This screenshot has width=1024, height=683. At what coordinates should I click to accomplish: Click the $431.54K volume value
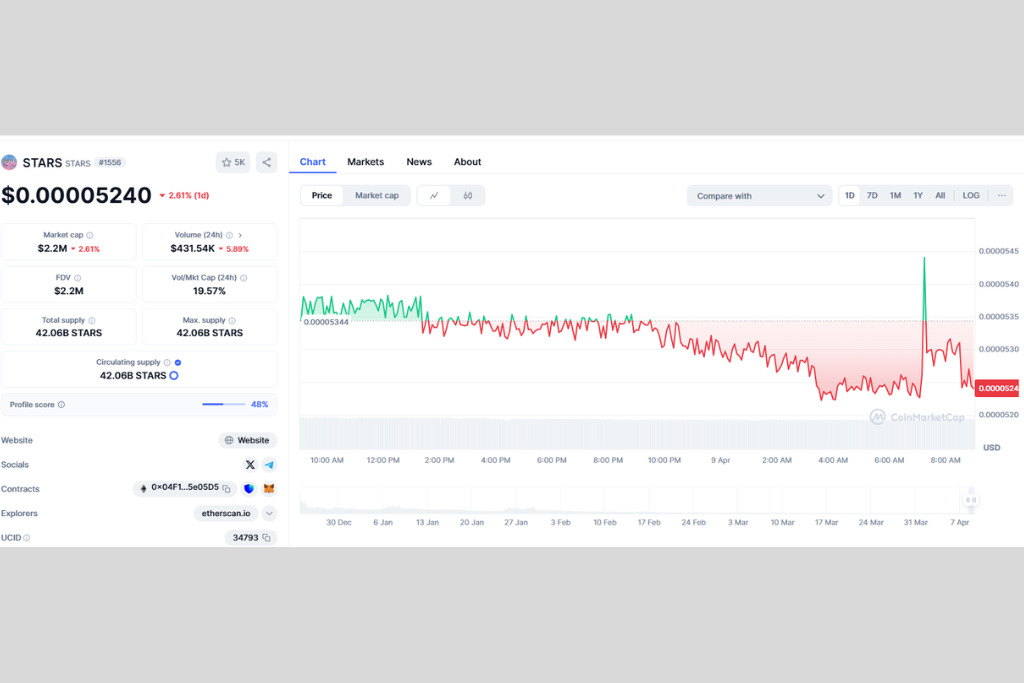(193, 249)
